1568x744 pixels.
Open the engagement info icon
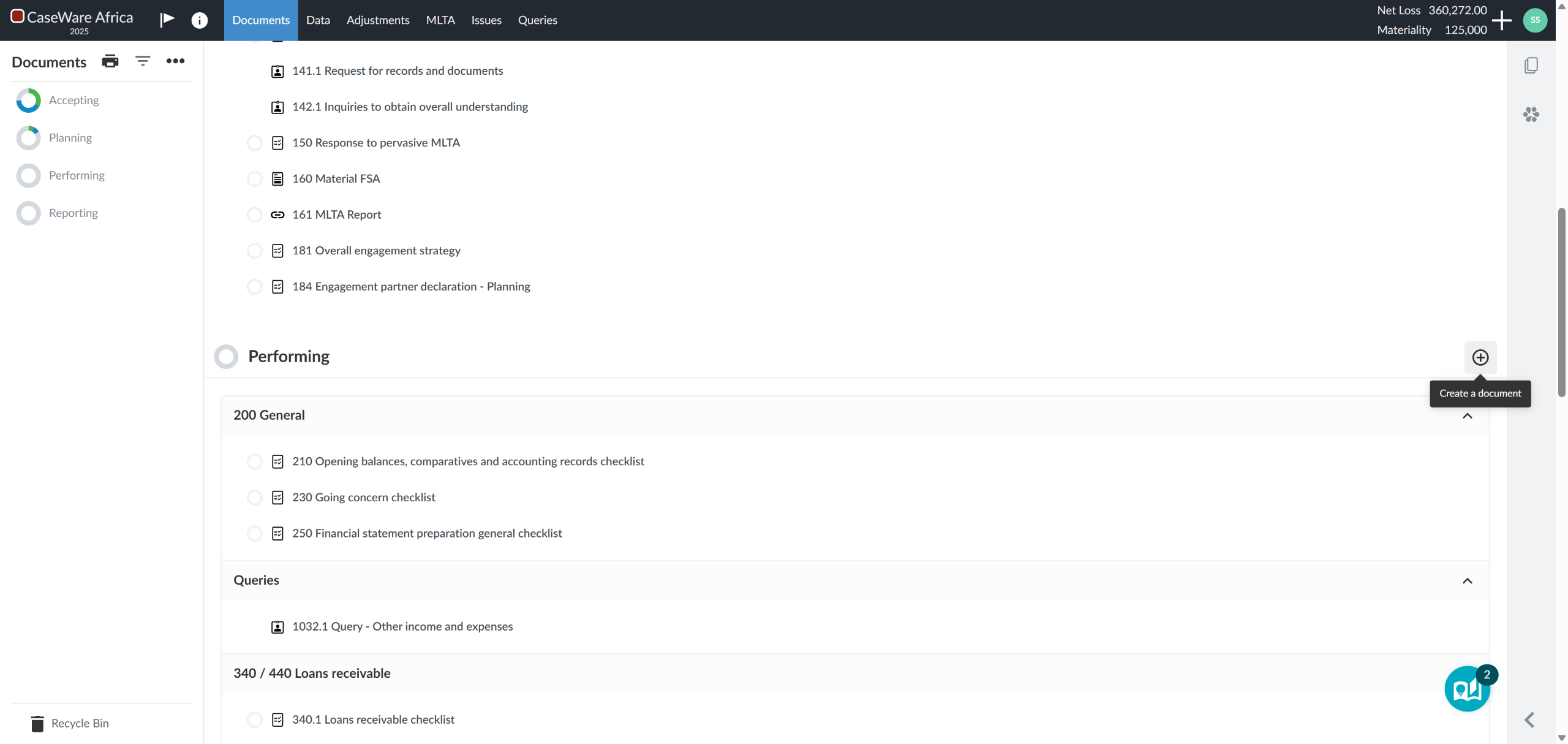(x=199, y=20)
